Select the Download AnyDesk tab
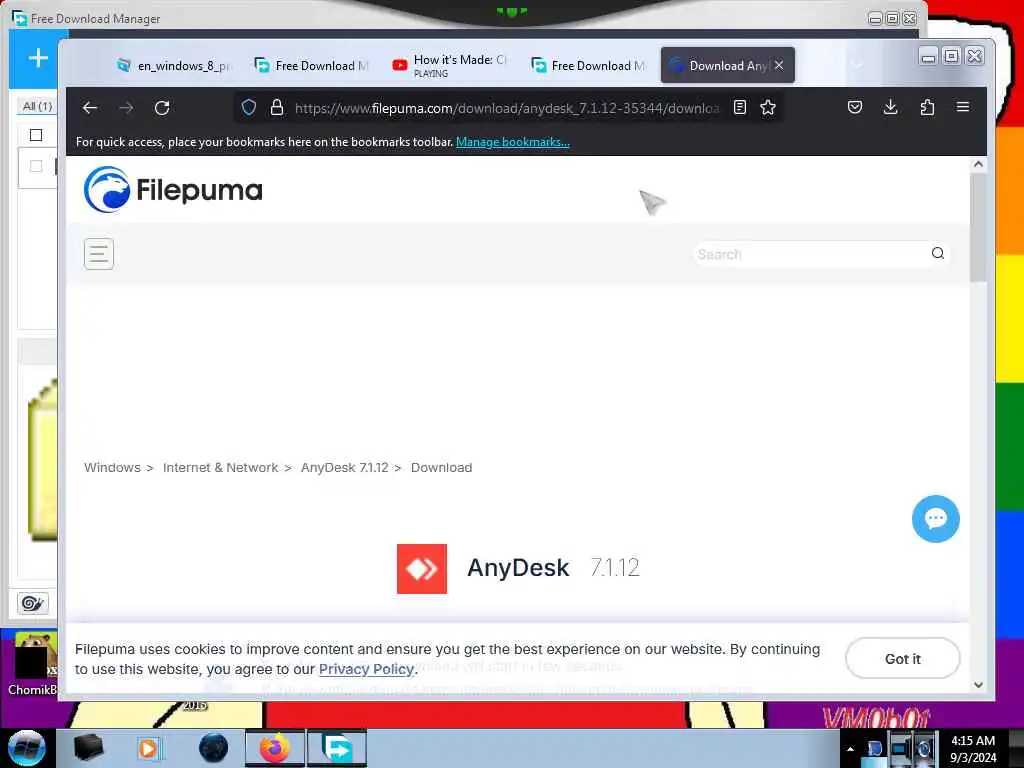The width and height of the screenshot is (1024, 768). click(718, 65)
